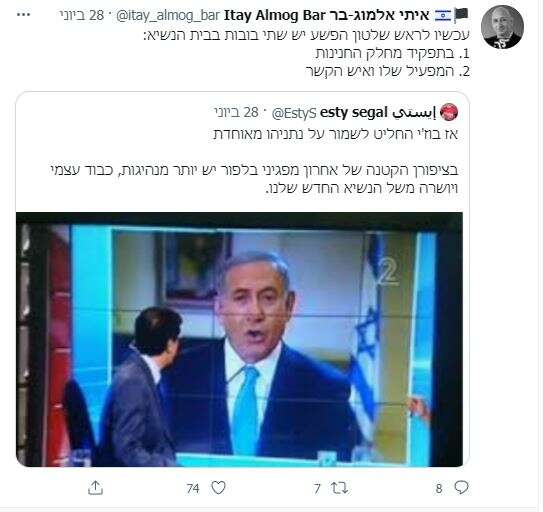
Task: Click the @EstyS handle in quoted tweet
Action: pyautogui.click(x=294, y=113)
